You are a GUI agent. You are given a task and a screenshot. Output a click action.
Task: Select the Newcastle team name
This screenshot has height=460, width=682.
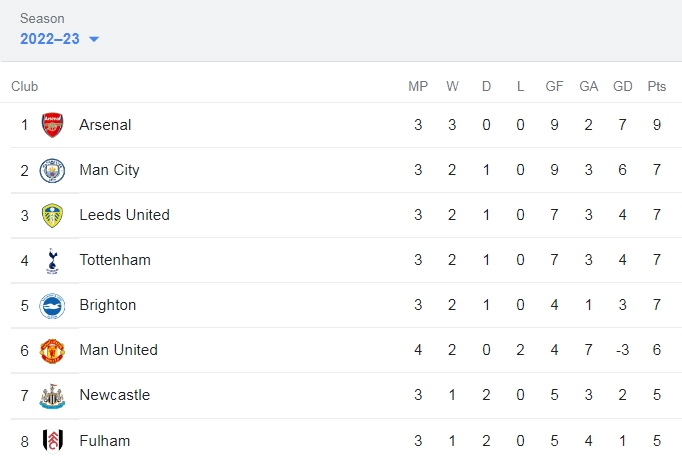[114, 395]
